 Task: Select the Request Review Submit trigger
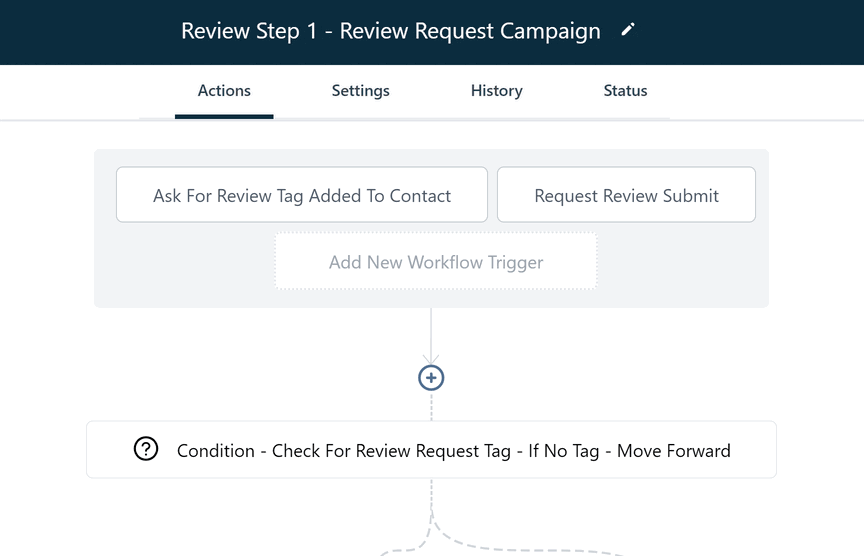click(627, 195)
